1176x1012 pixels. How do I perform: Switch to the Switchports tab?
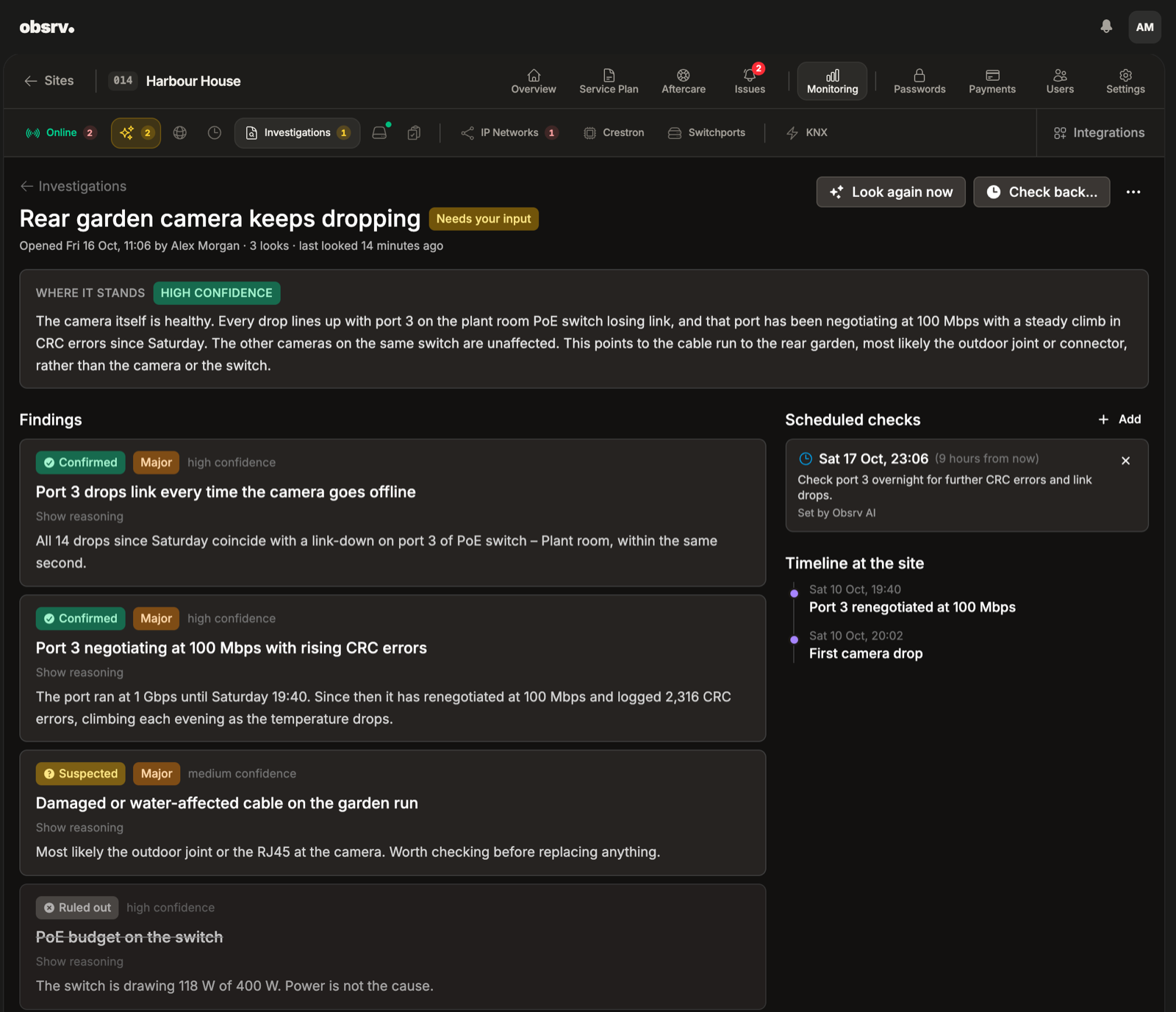click(706, 133)
